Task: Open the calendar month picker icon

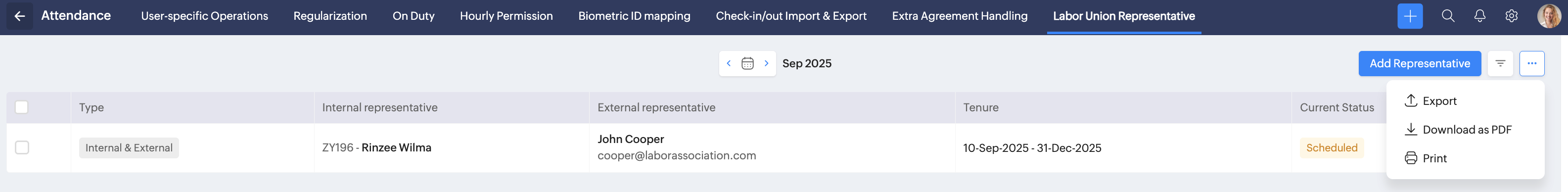Action: tap(747, 63)
